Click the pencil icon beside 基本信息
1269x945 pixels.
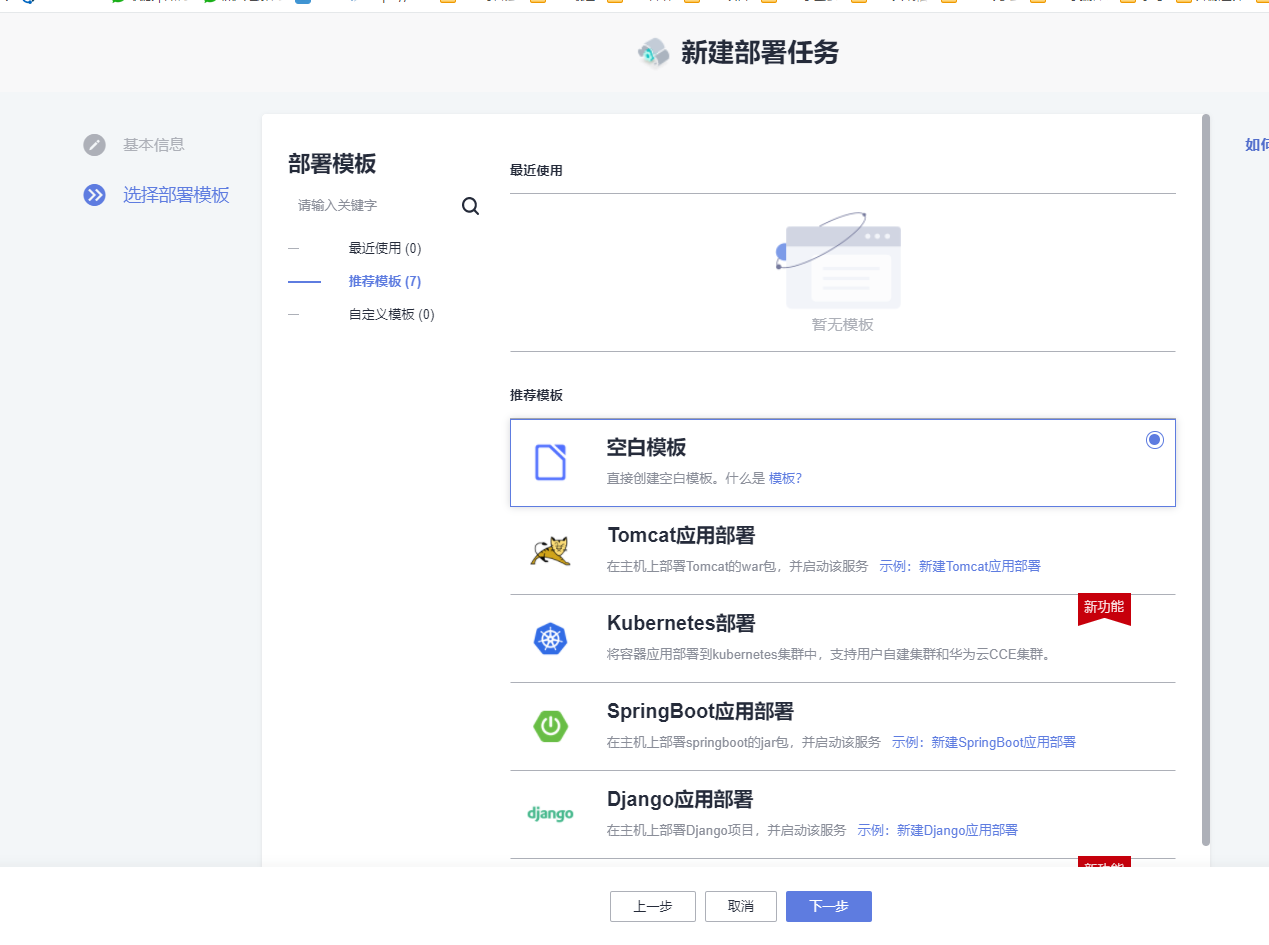point(94,145)
